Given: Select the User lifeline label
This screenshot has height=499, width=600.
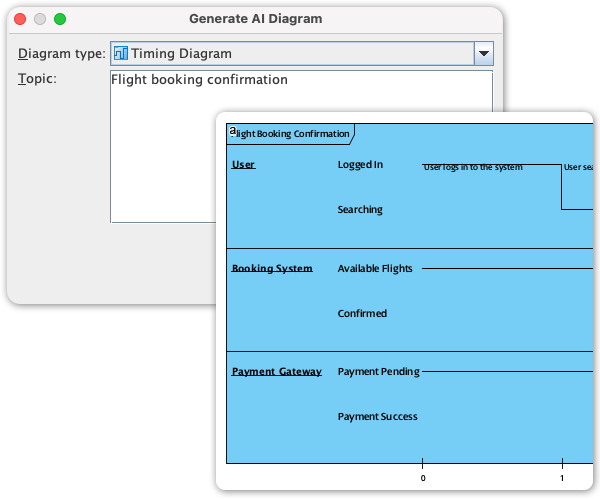Looking at the screenshot, I should tap(243, 164).
